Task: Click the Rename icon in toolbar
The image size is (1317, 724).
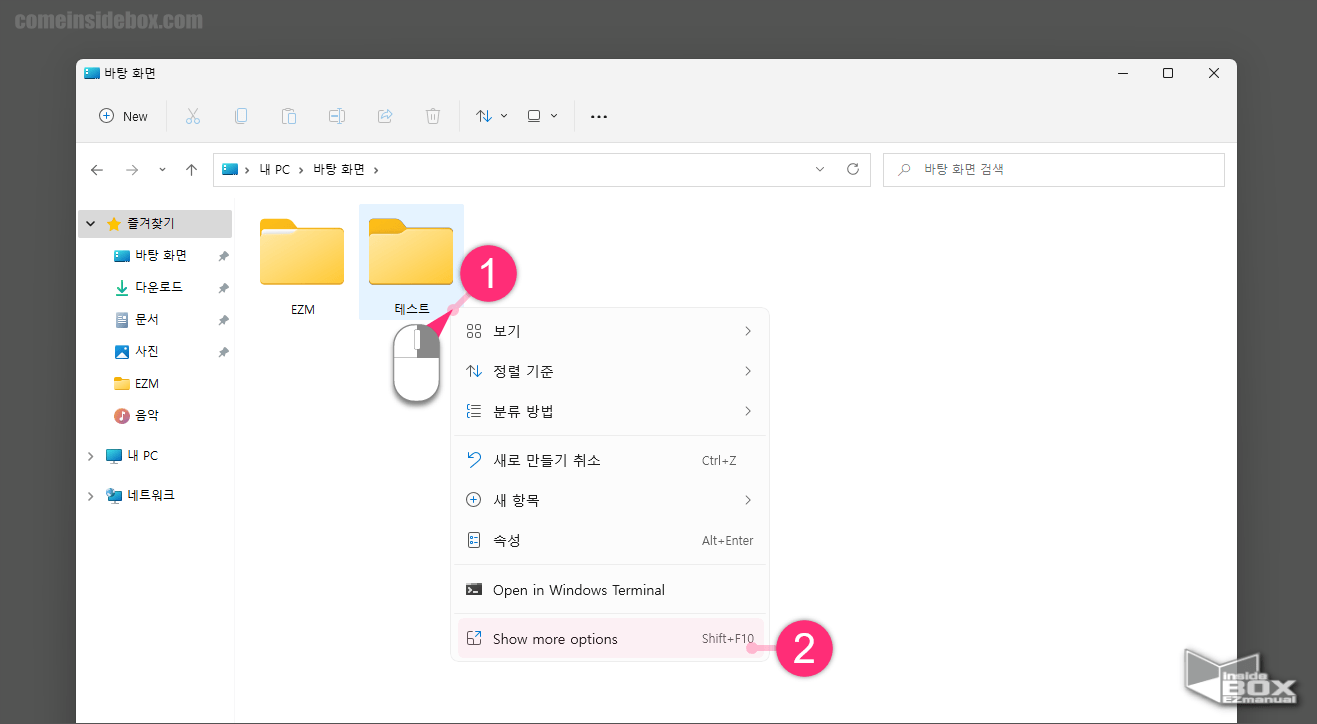Action: click(337, 116)
